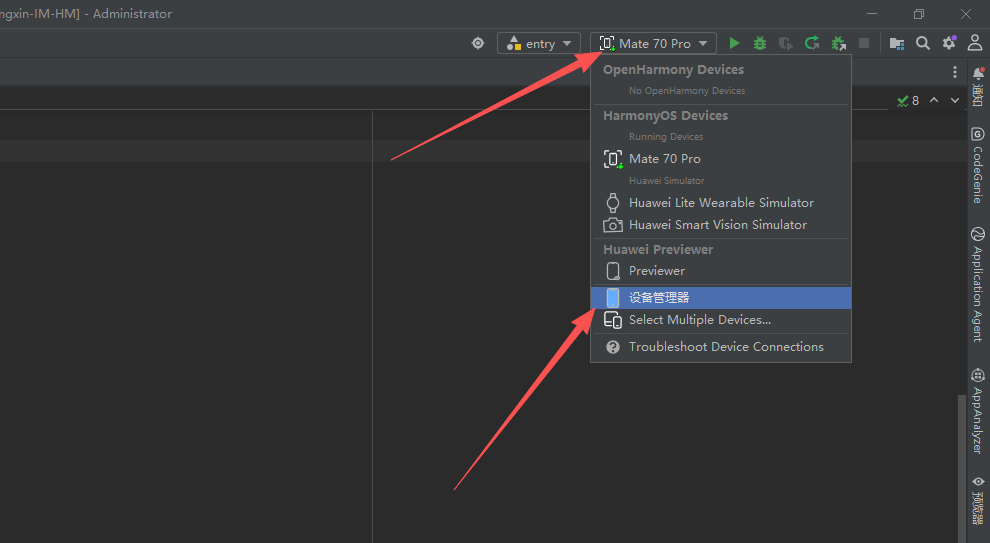The height and width of the screenshot is (543, 990).
Task: Click the run with coverage icon
Action: coord(785,43)
